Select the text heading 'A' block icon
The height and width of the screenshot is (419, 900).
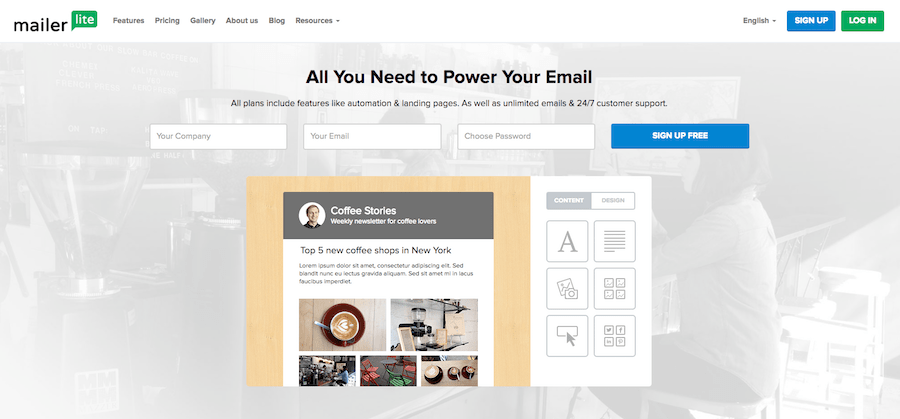[568, 241]
